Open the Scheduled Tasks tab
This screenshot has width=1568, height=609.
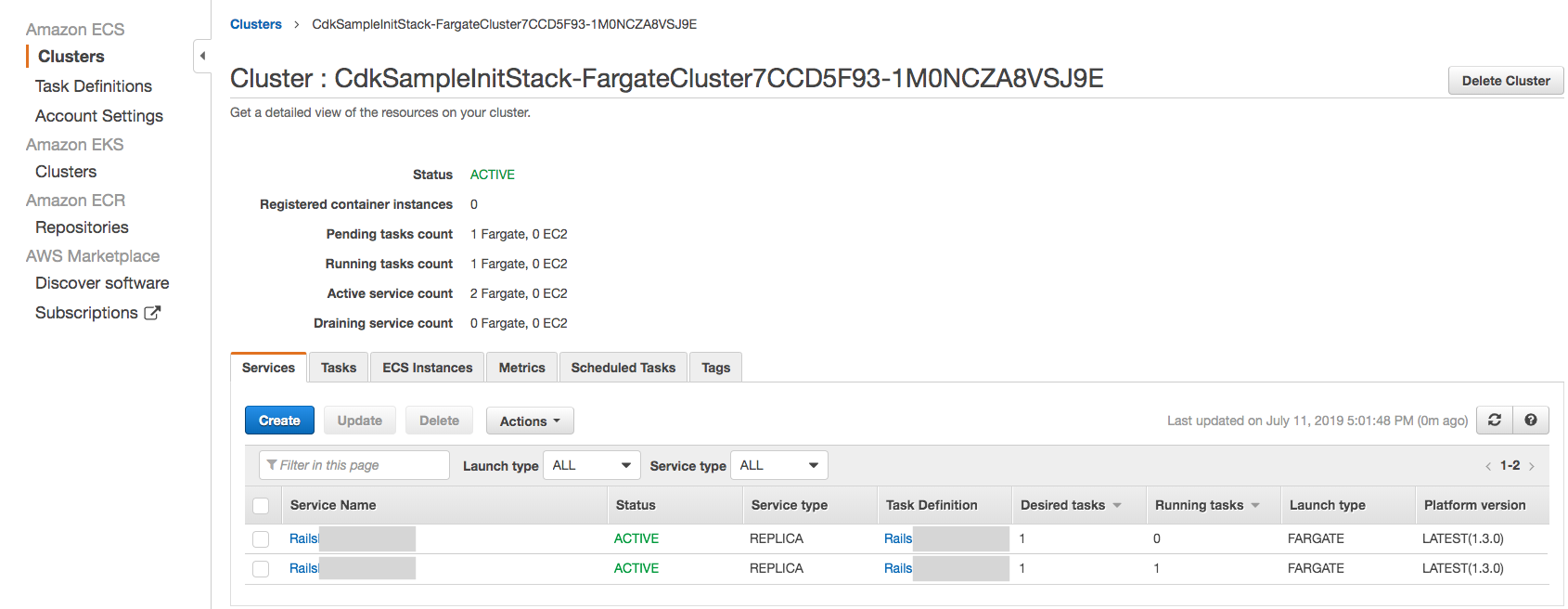[623, 368]
